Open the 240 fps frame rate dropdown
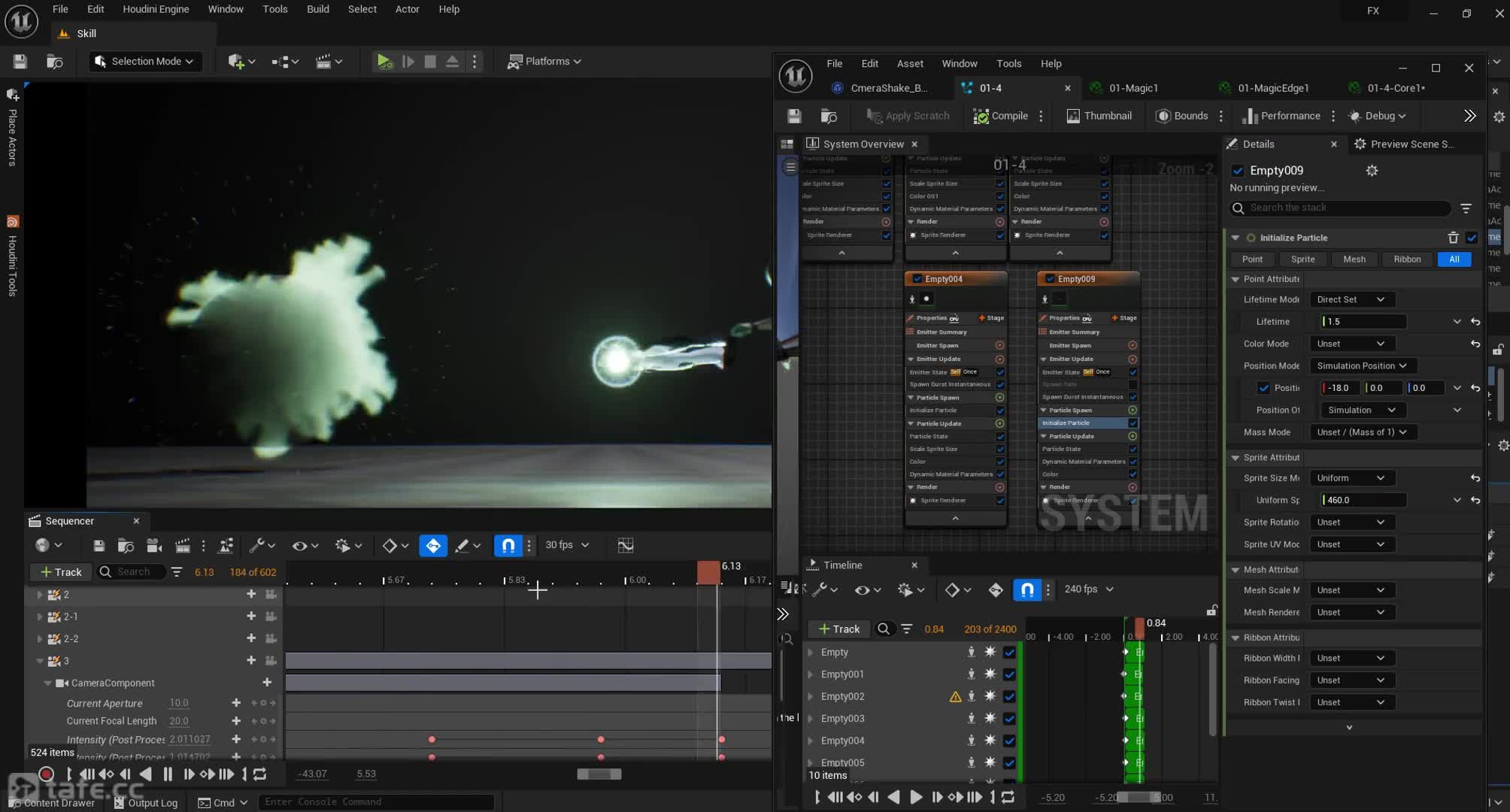The image size is (1510, 812). 1089,589
